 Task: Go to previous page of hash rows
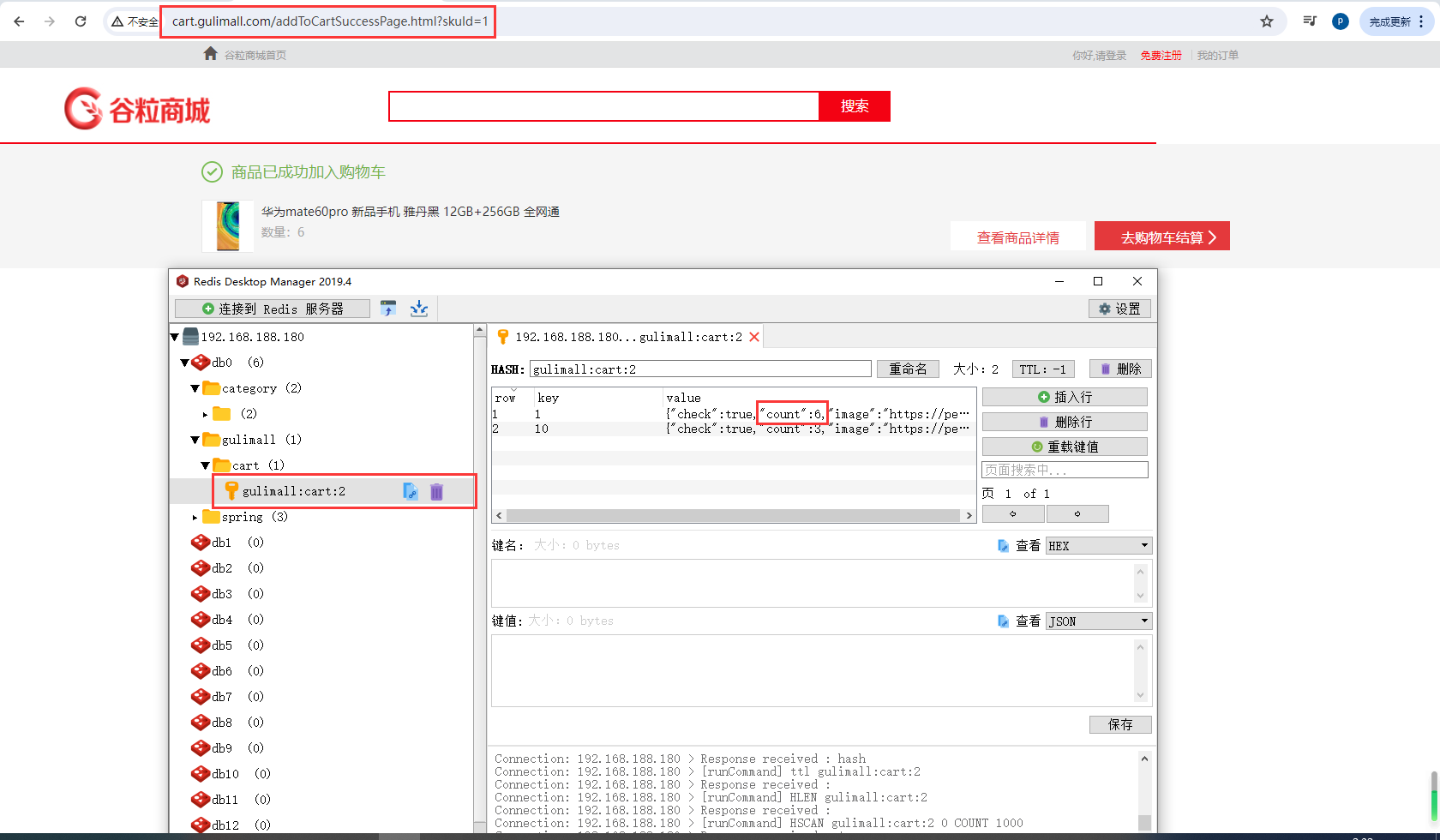(x=1013, y=513)
